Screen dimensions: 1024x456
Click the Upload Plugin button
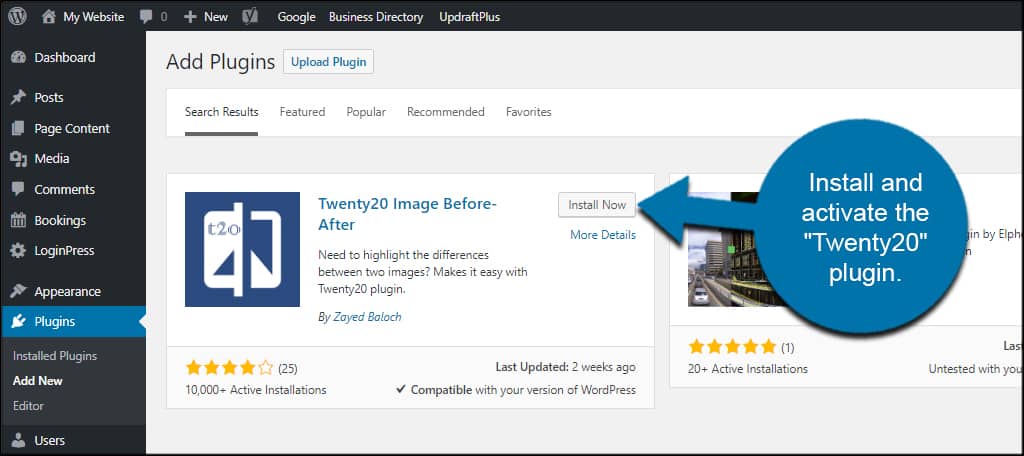[328, 62]
